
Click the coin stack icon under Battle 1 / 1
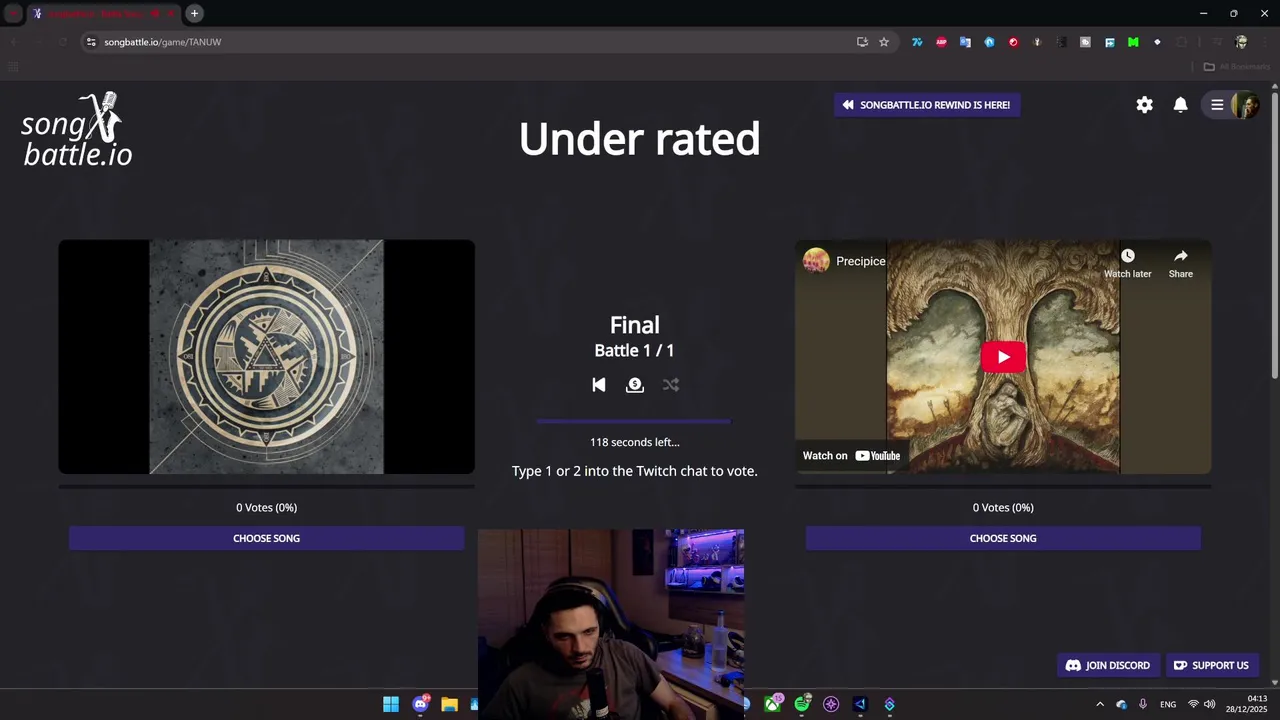[635, 385]
